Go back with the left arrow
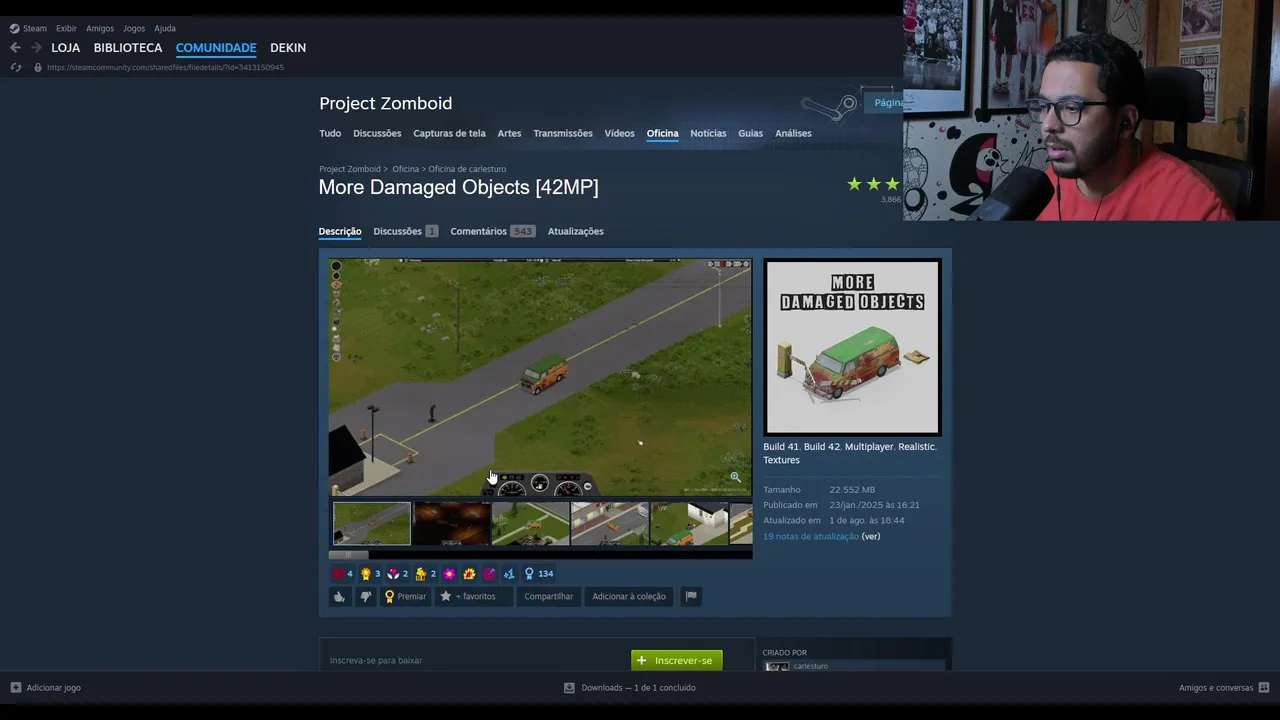 coord(15,47)
